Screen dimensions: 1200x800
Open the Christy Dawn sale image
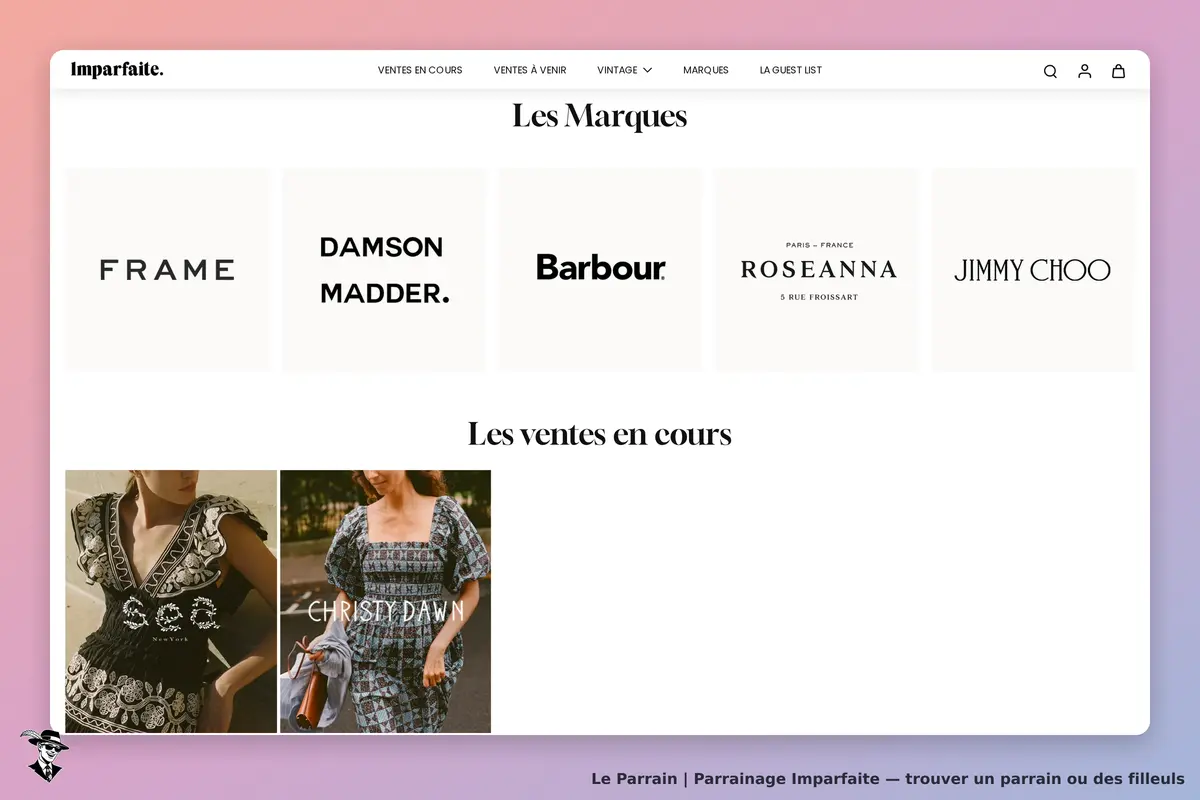tap(385, 601)
